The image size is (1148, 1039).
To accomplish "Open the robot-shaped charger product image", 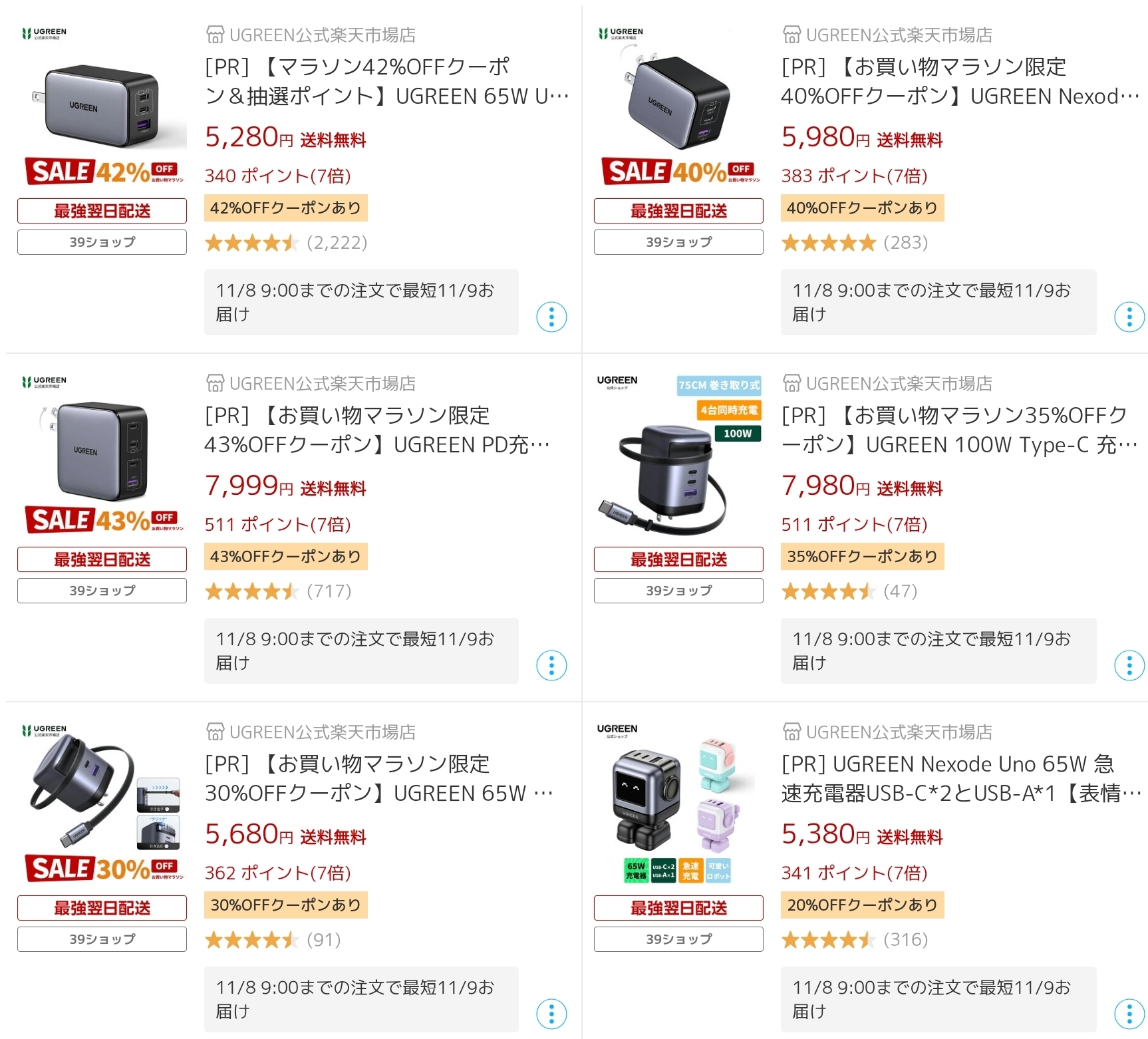I will pyautogui.click(x=678, y=805).
